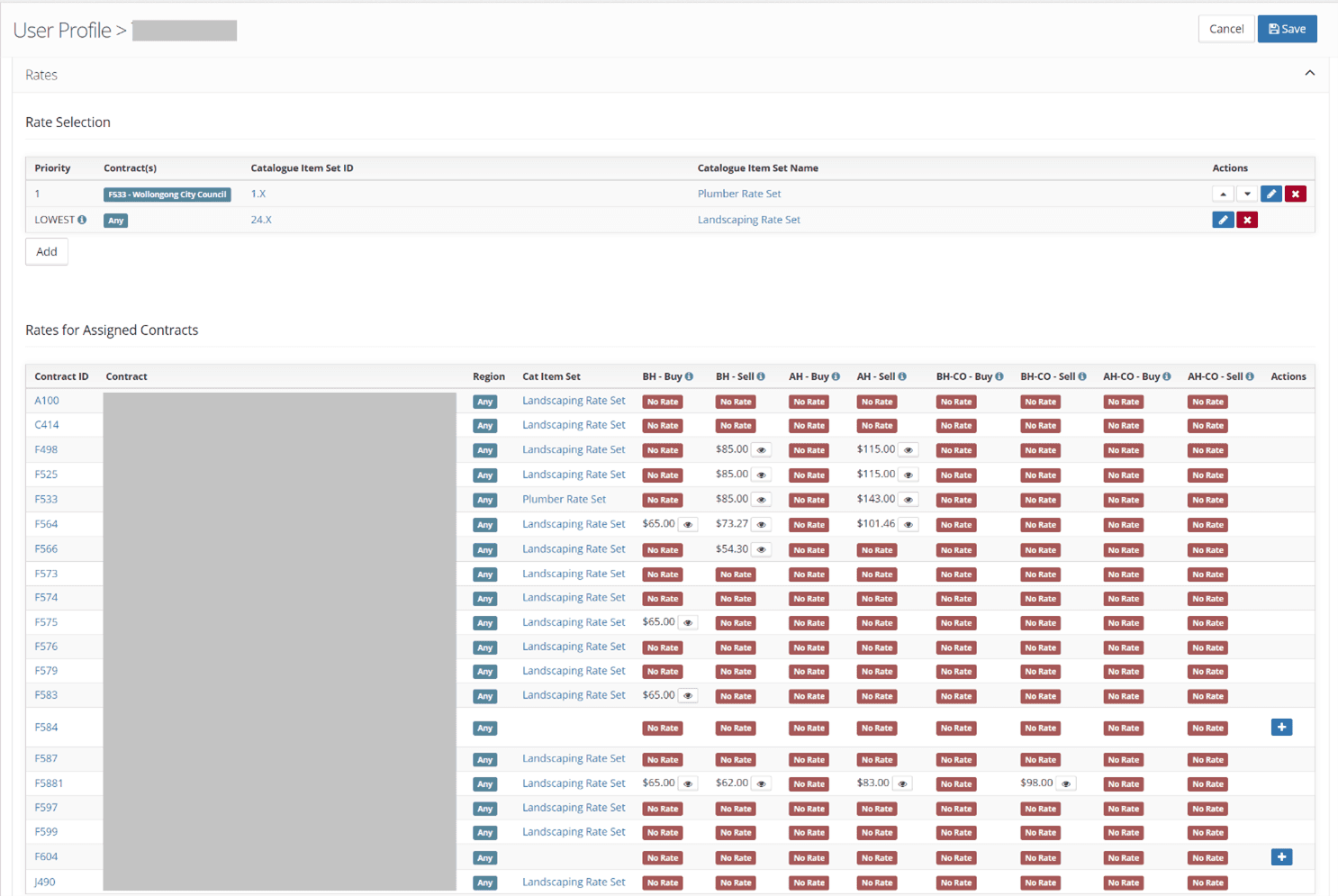Click the Rates section header
The height and width of the screenshot is (896, 1338).
point(41,75)
